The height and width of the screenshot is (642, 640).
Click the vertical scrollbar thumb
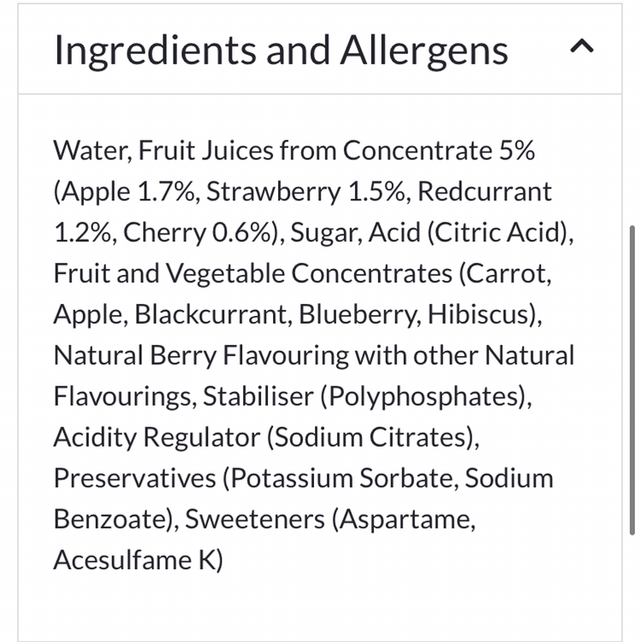click(631, 380)
